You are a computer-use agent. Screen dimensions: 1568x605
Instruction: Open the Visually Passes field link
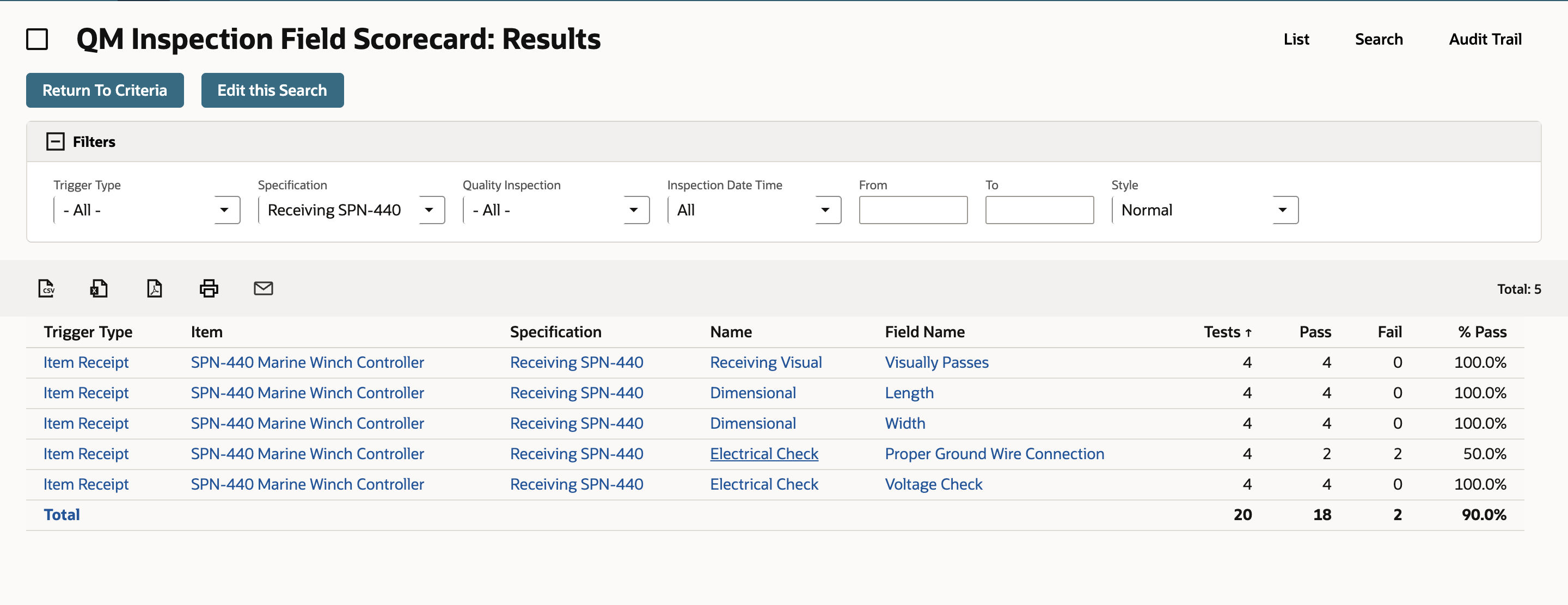(936, 362)
